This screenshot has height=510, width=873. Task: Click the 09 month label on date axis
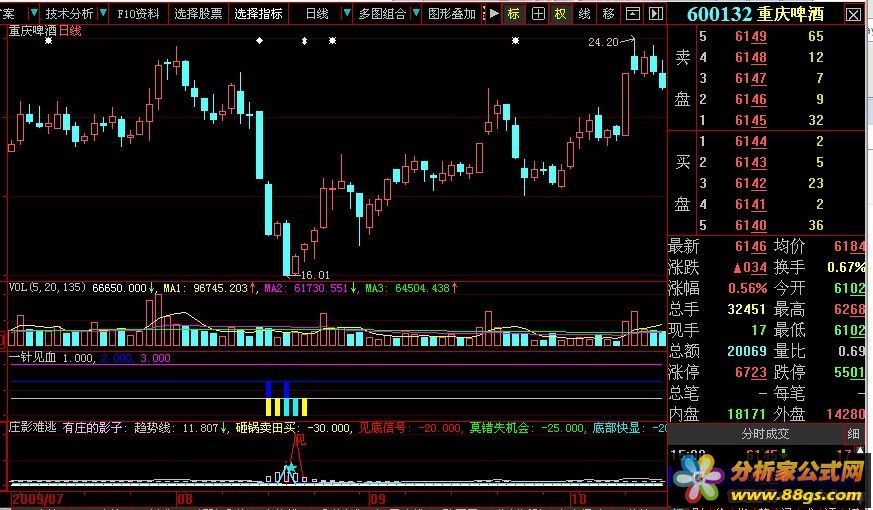point(376,497)
